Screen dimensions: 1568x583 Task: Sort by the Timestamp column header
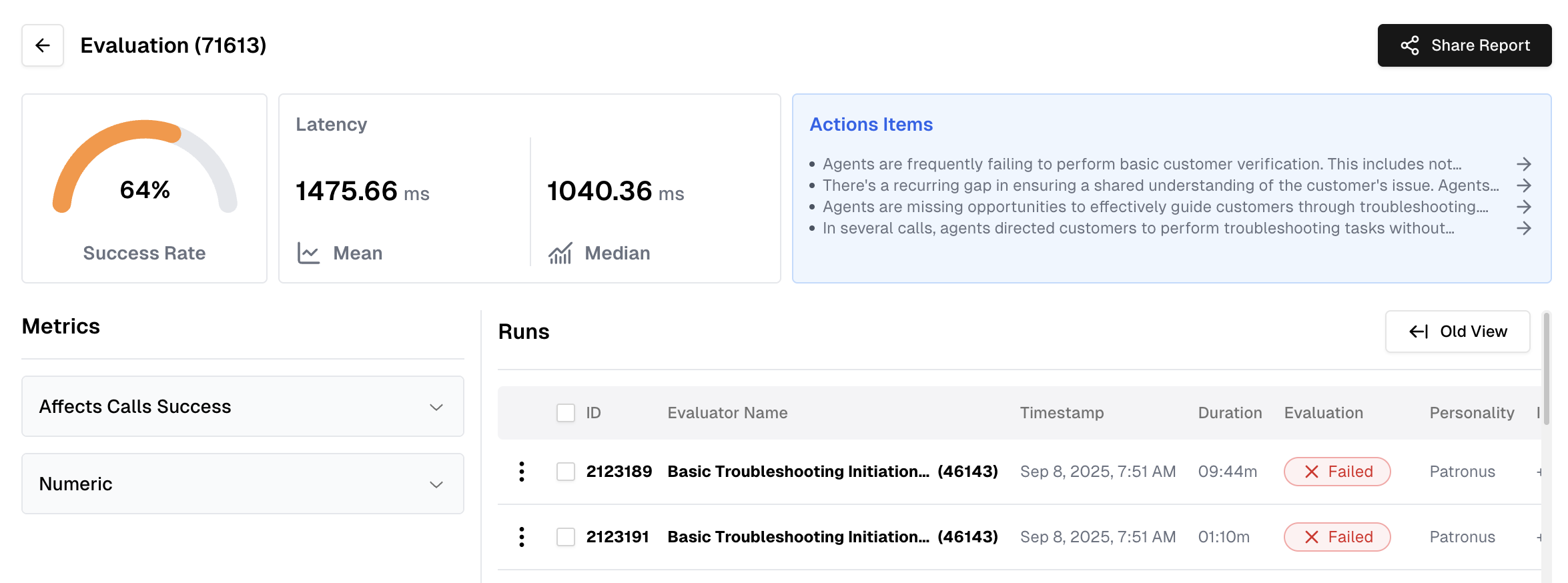(x=1062, y=413)
